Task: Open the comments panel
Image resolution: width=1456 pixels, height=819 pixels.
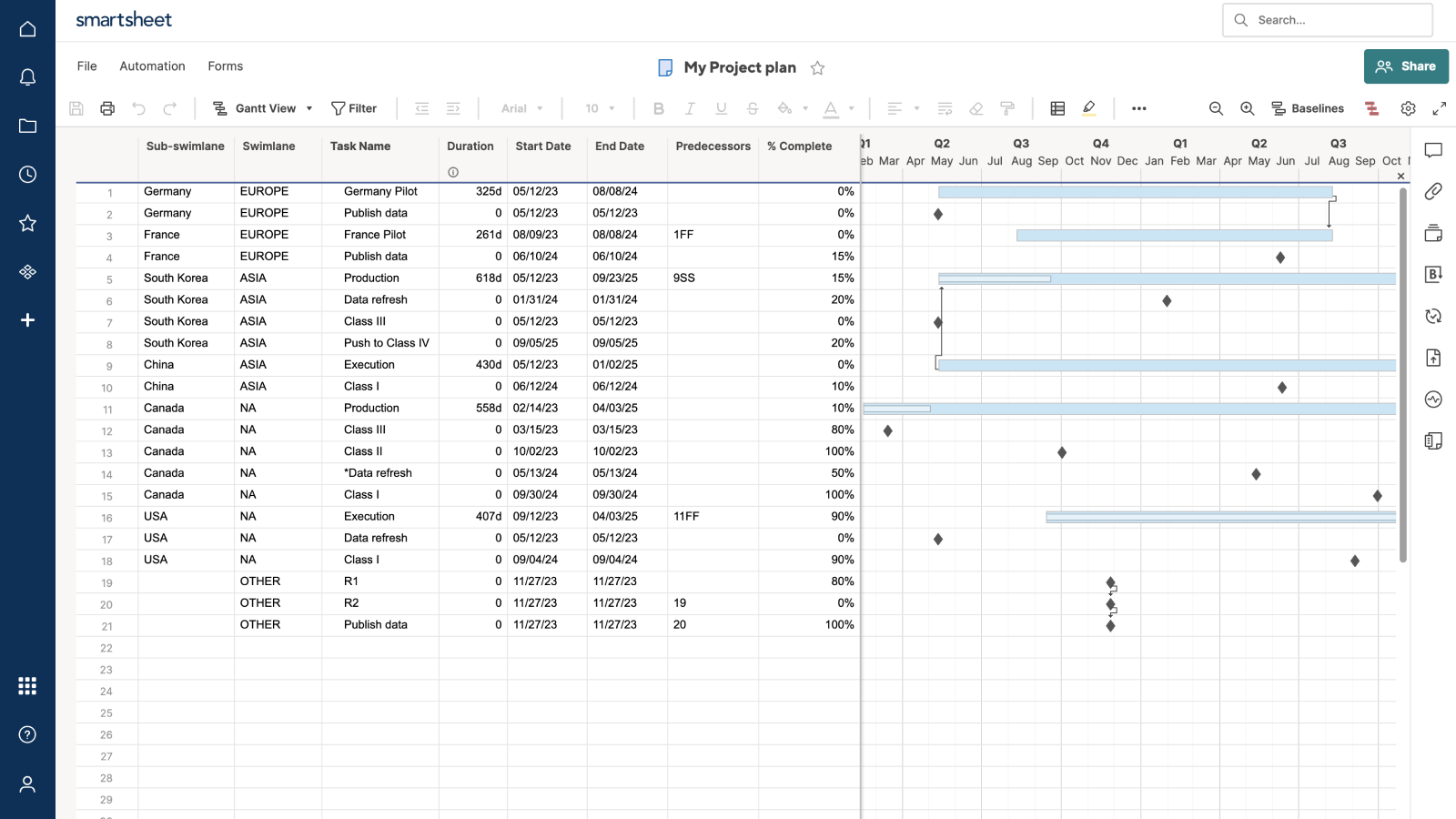Action: (1434, 150)
